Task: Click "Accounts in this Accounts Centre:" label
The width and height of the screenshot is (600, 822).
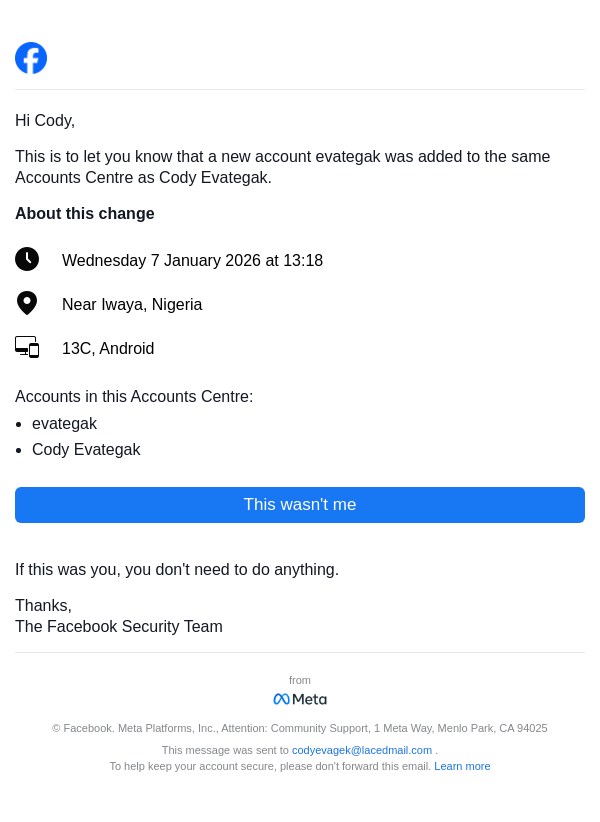Action: tap(134, 396)
